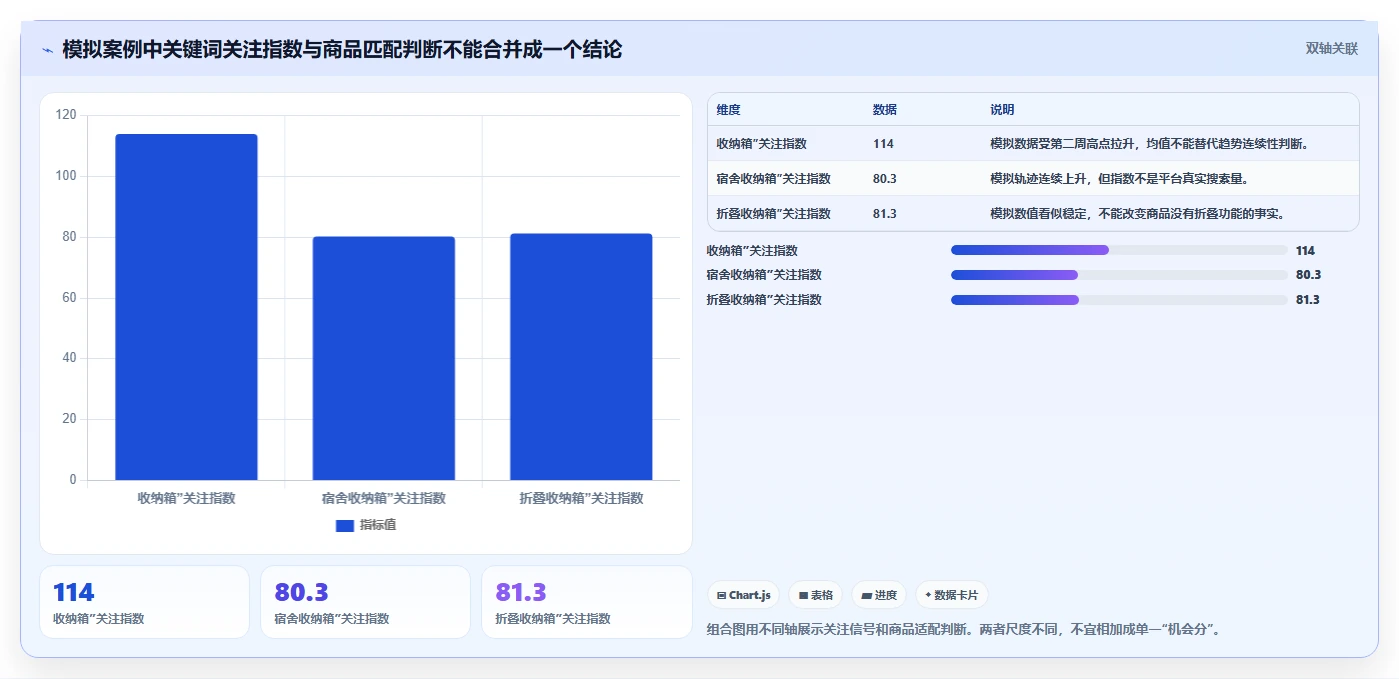Click the progress bar with value 81.3
This screenshot has height=679, width=1399.
pyautogui.click(x=1119, y=300)
